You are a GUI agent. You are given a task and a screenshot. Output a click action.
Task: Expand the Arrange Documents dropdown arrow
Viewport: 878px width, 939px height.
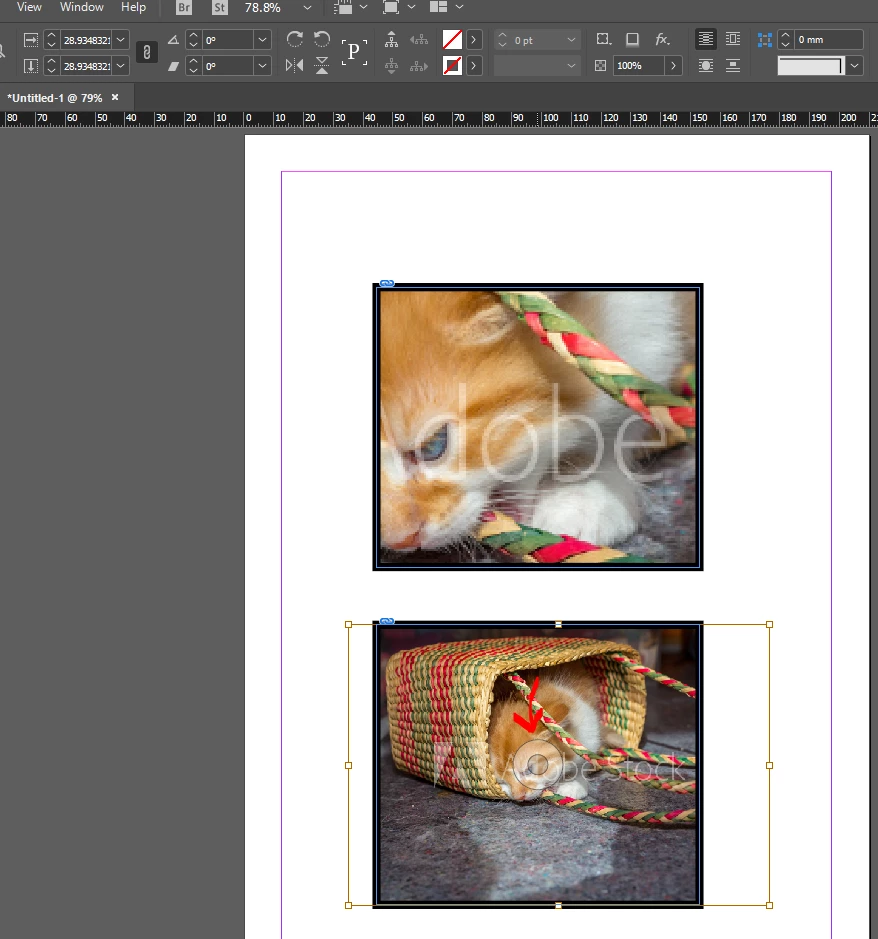tap(459, 7)
